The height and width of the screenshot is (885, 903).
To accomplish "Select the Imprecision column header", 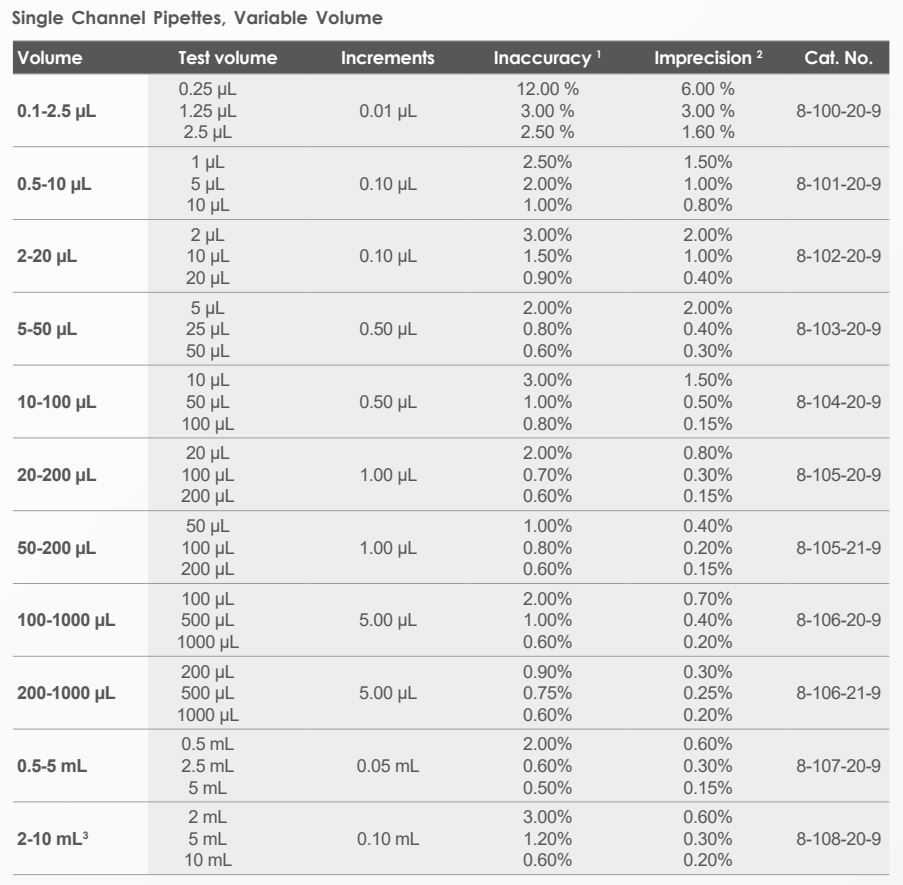I will tap(708, 58).
